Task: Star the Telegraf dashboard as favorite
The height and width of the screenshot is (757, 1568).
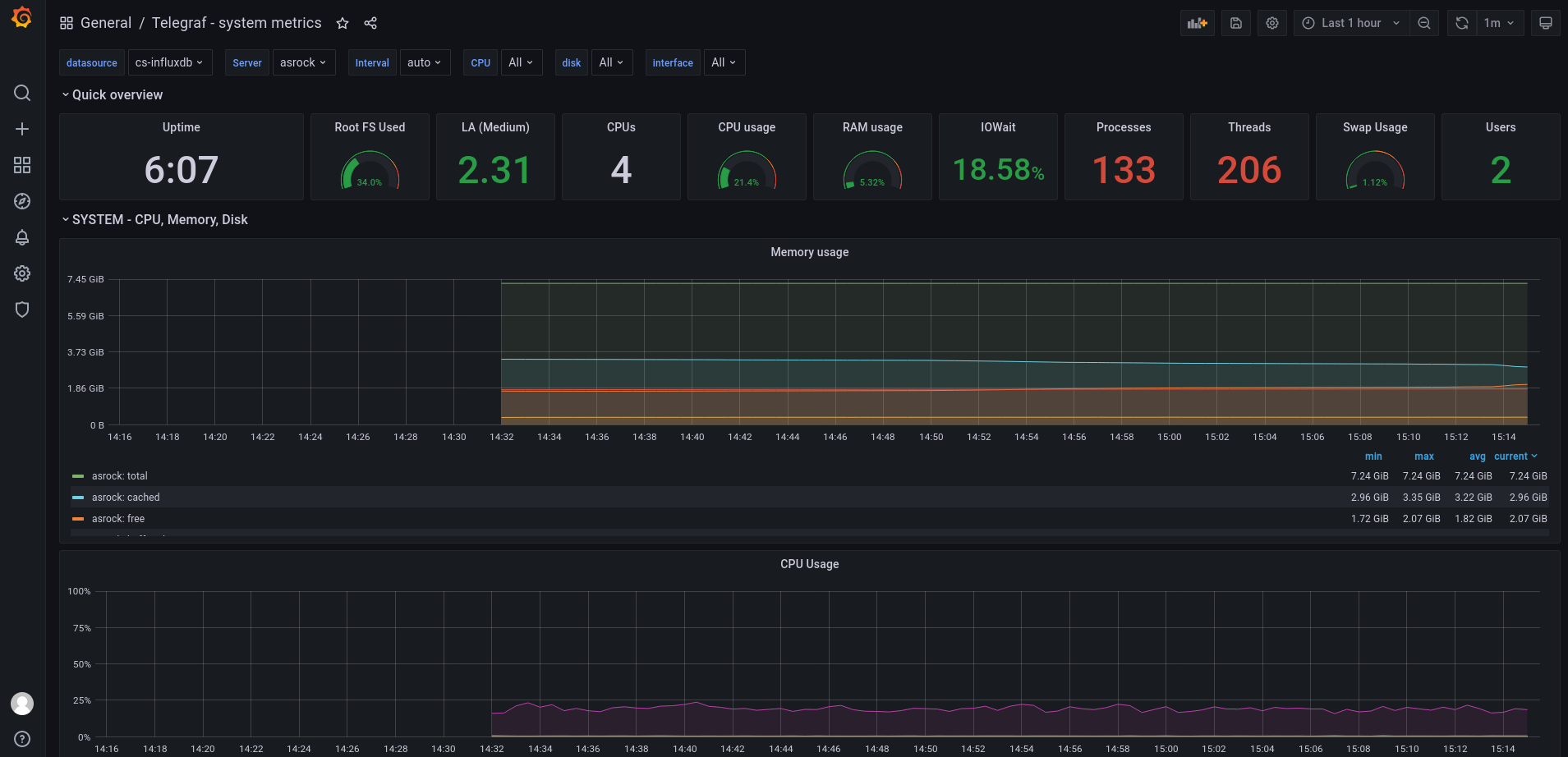Action: pyautogui.click(x=343, y=23)
